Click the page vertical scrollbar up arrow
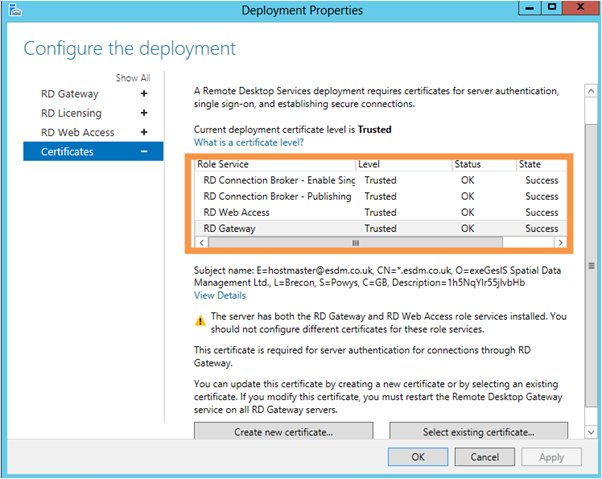Image resolution: width=602 pixels, height=479 pixels. 591,91
